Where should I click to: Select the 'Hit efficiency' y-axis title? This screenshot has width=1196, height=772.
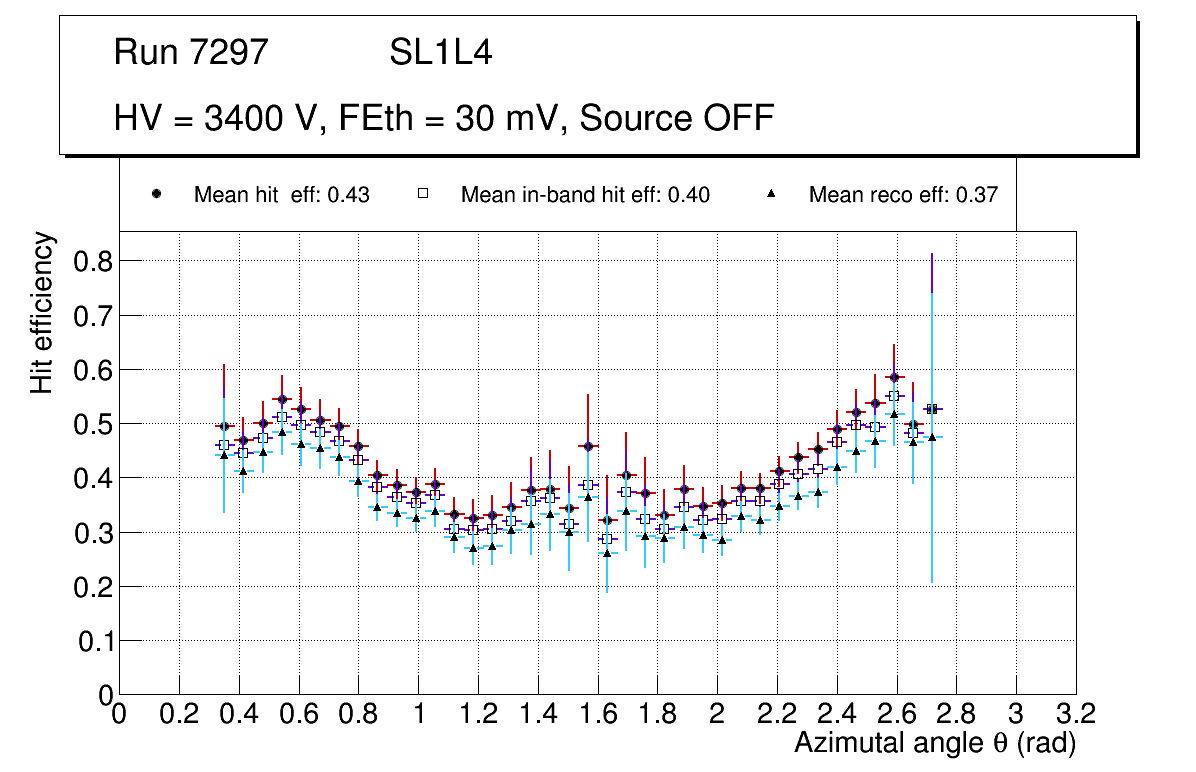(41, 312)
